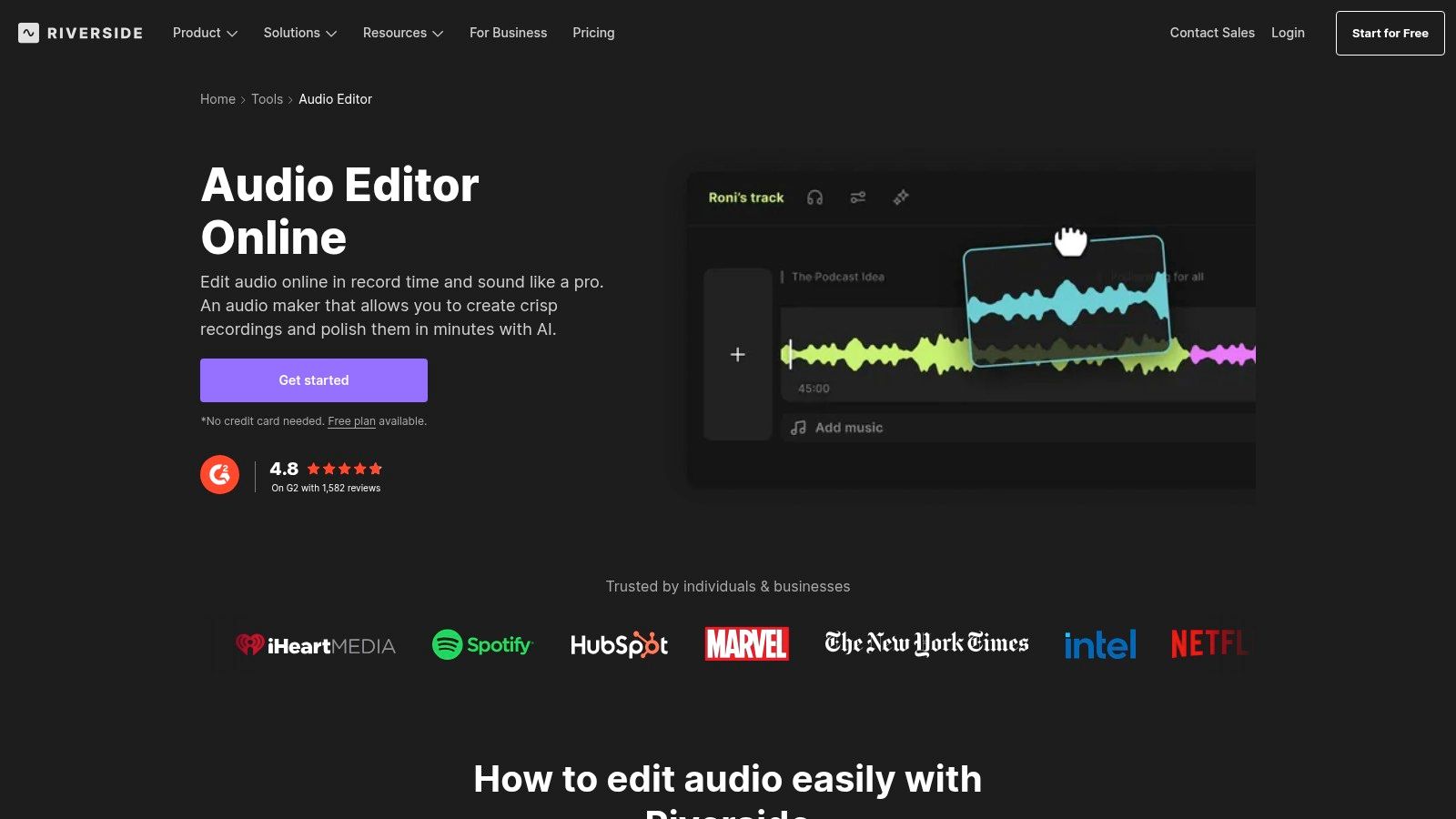Select the Marvel logo
The image size is (1456, 819).
(x=746, y=643)
